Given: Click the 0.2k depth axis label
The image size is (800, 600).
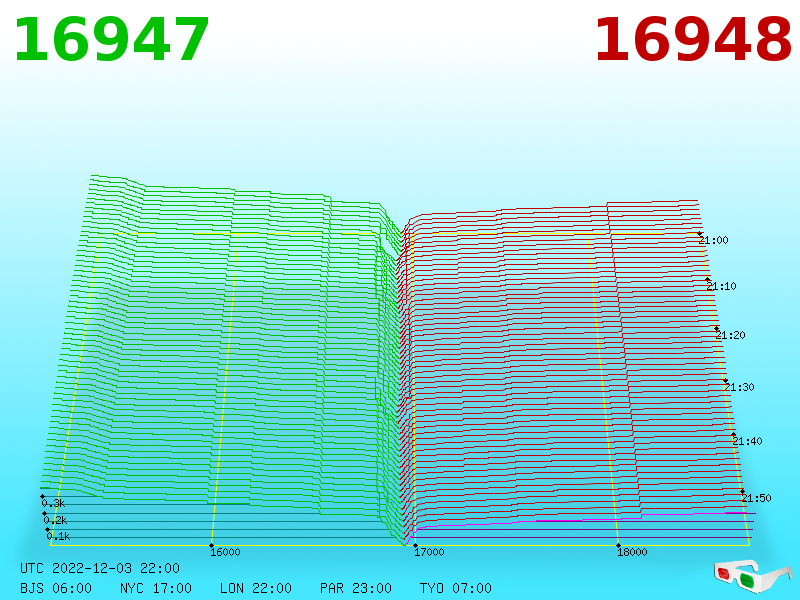Looking at the screenshot, I should (55, 520).
